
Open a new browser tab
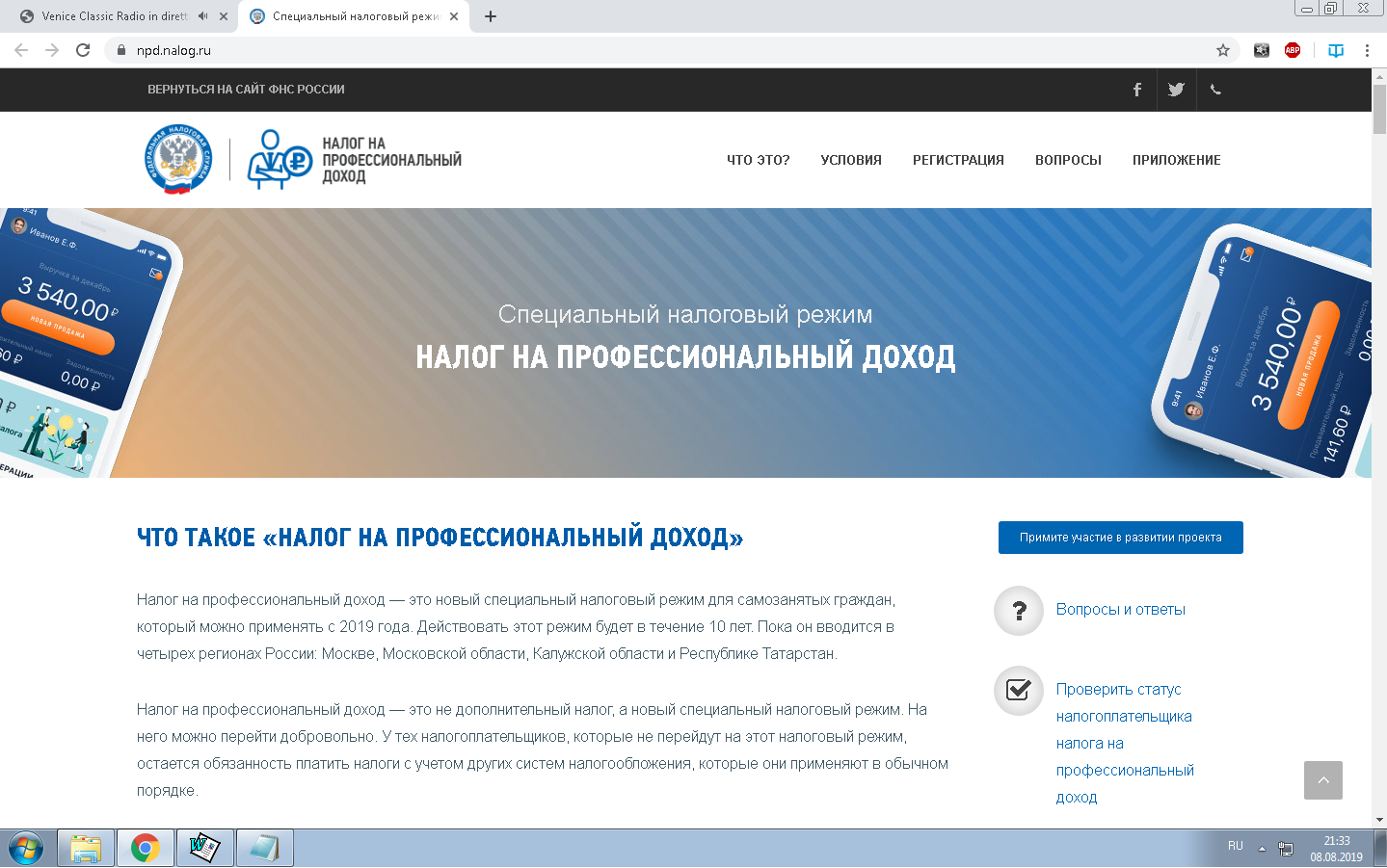(x=491, y=16)
